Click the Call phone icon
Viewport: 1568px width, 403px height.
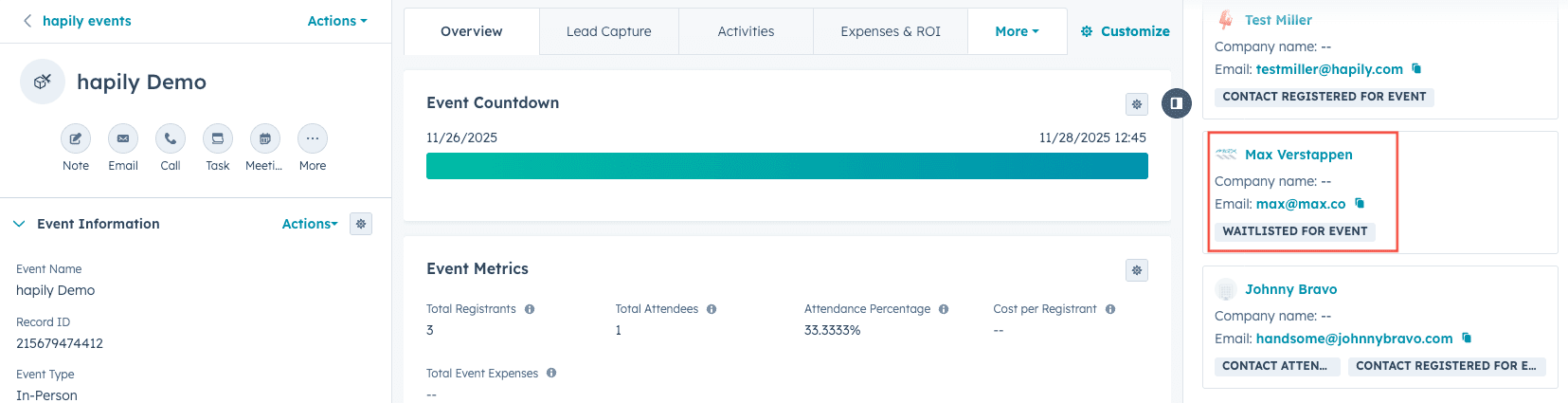pos(171,138)
